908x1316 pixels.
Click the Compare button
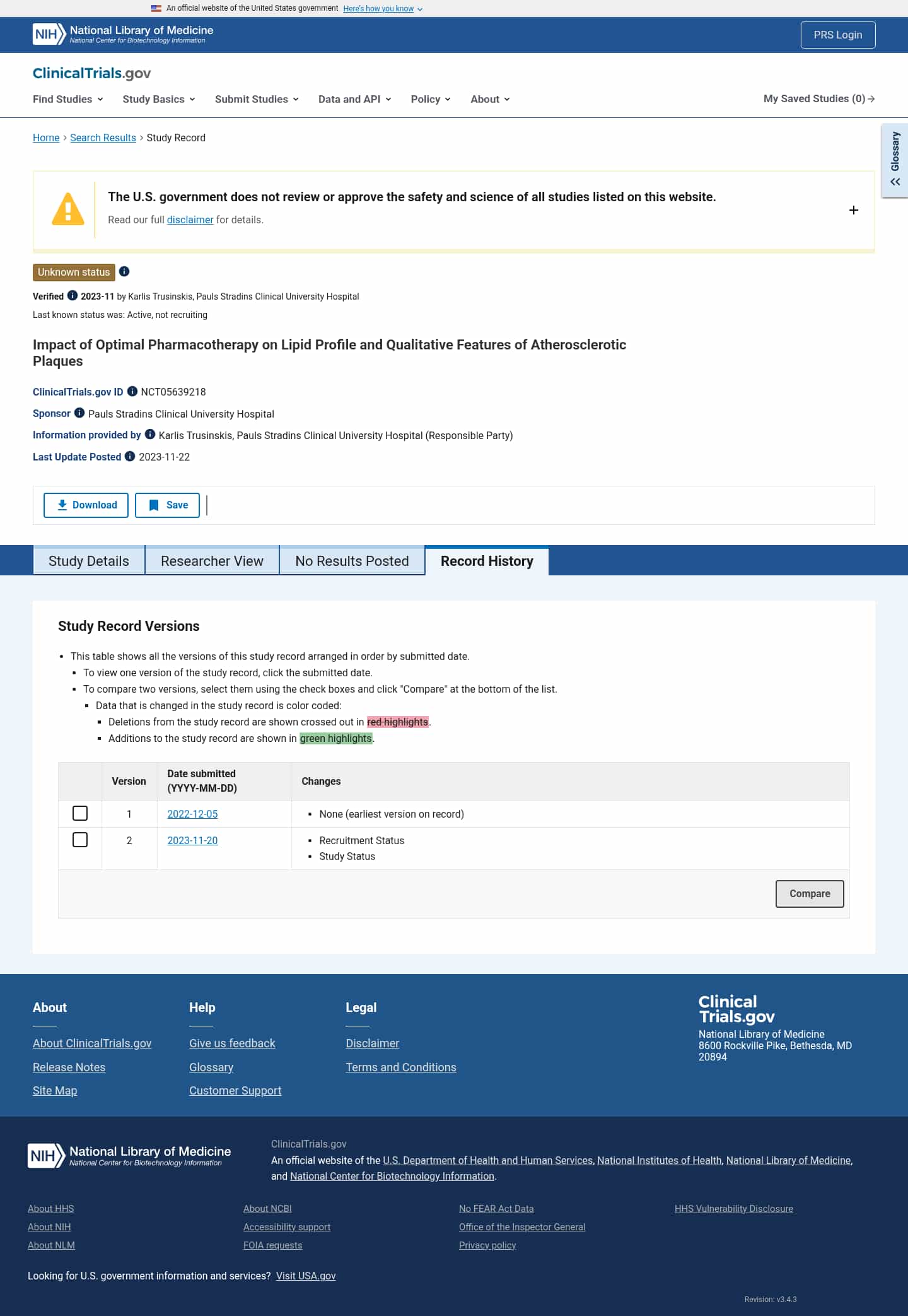click(810, 893)
